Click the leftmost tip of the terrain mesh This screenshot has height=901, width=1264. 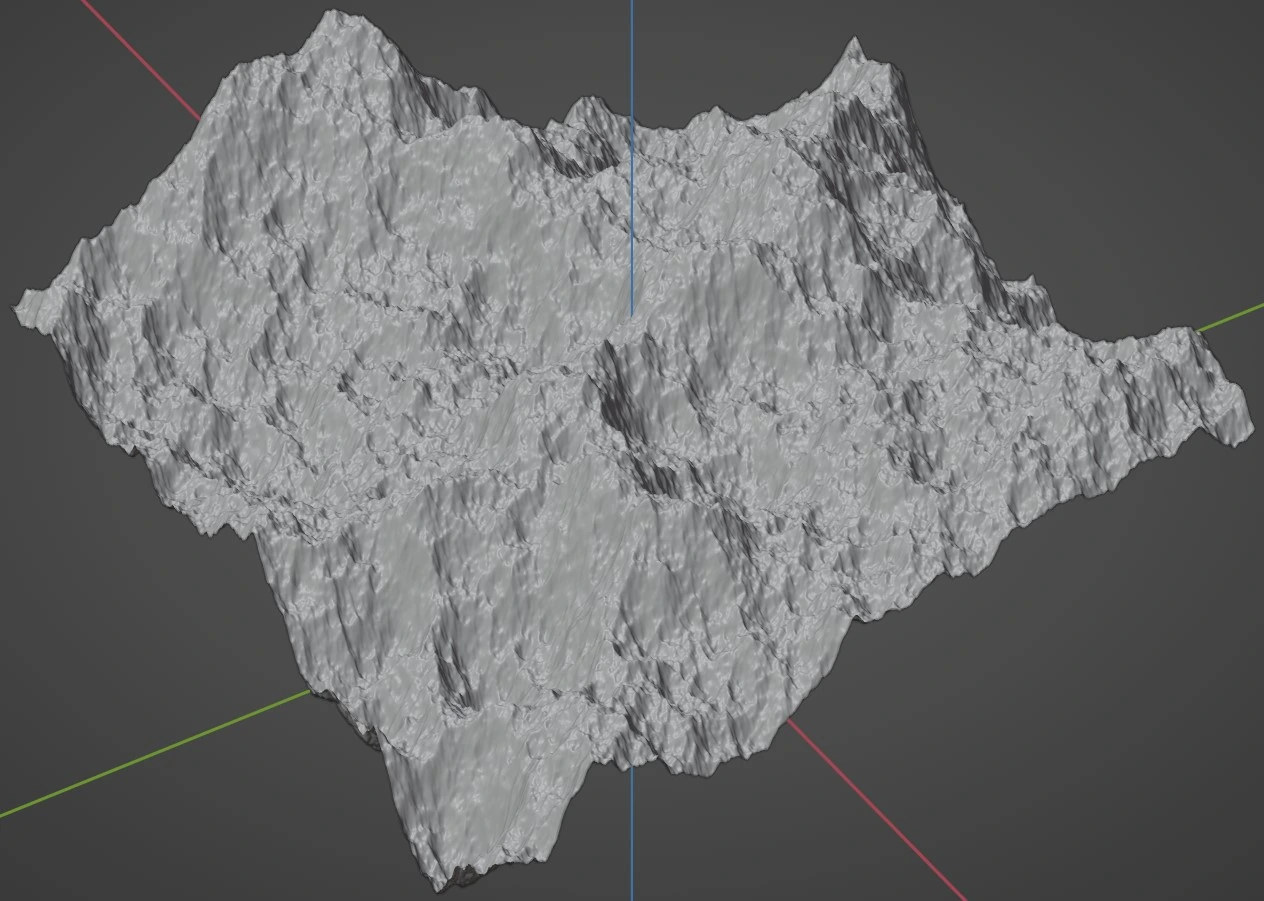tap(20, 307)
